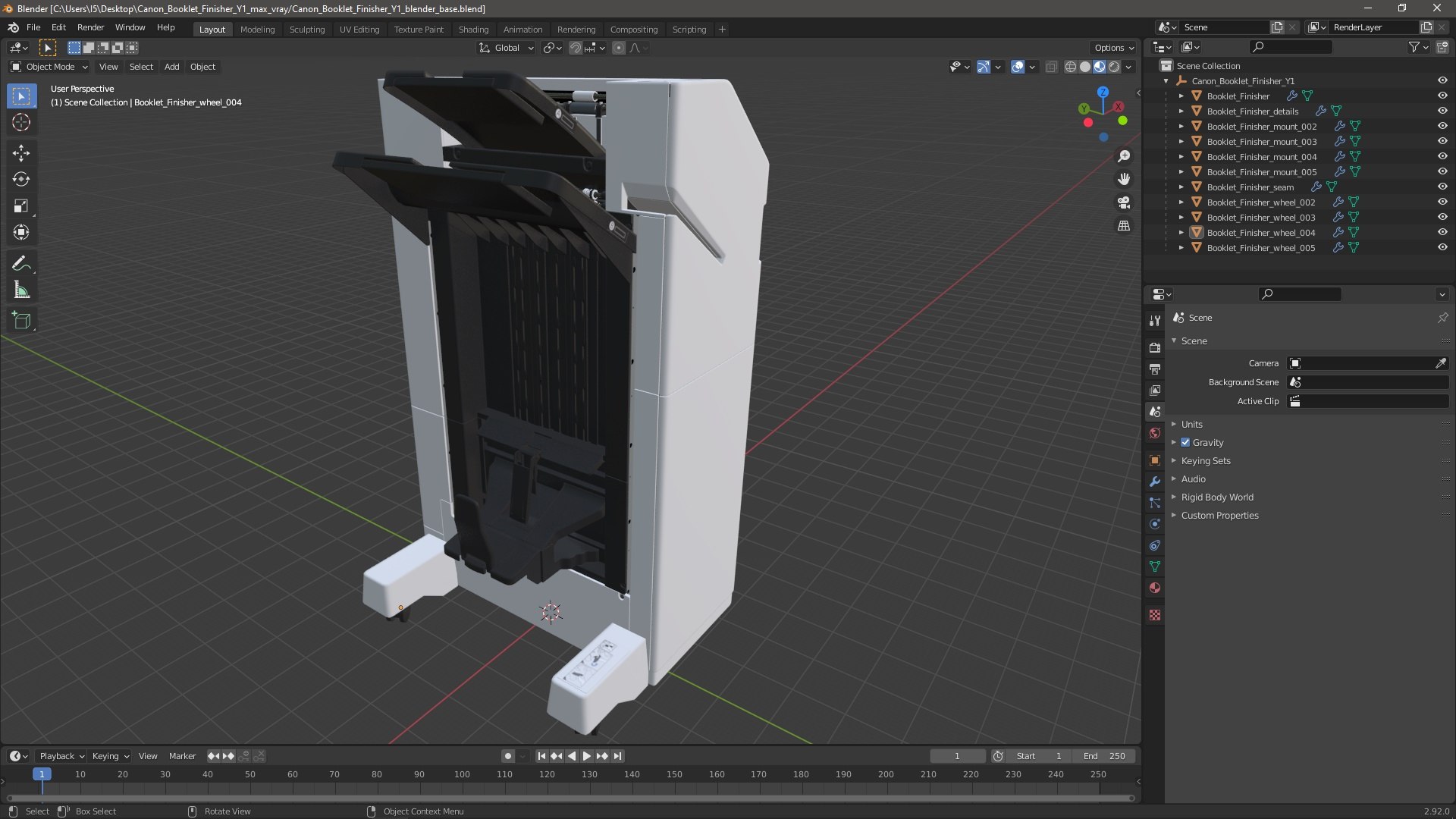Toggle X-ray display mode
Screen dimensions: 1456x819
click(1051, 67)
